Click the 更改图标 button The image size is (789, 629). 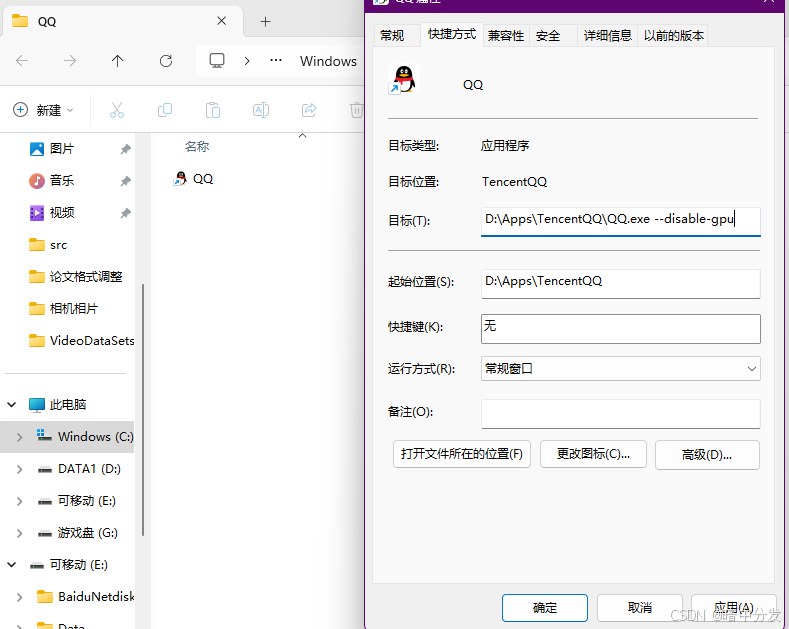(593, 454)
